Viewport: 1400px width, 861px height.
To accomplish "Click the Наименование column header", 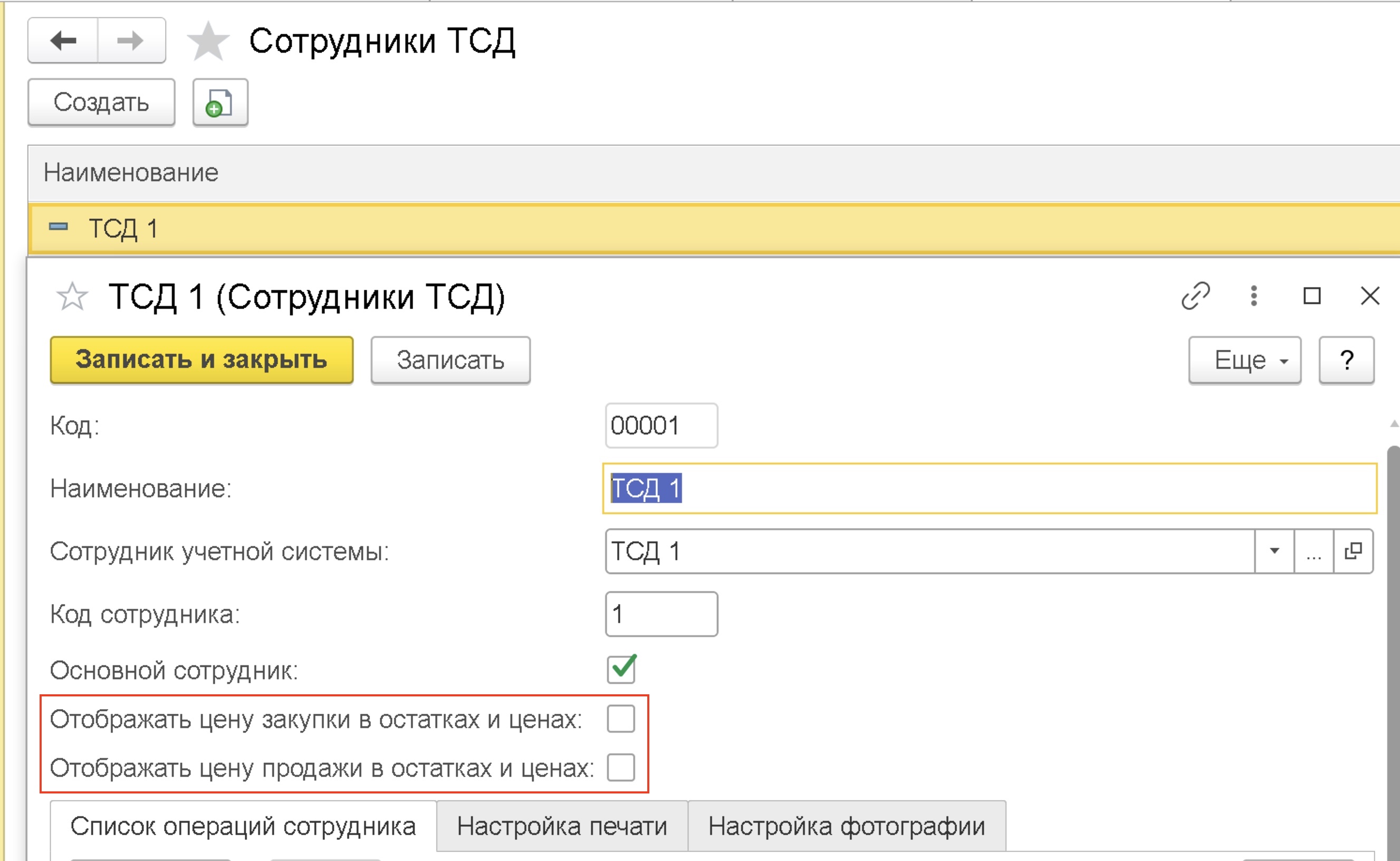I will click(713, 173).
